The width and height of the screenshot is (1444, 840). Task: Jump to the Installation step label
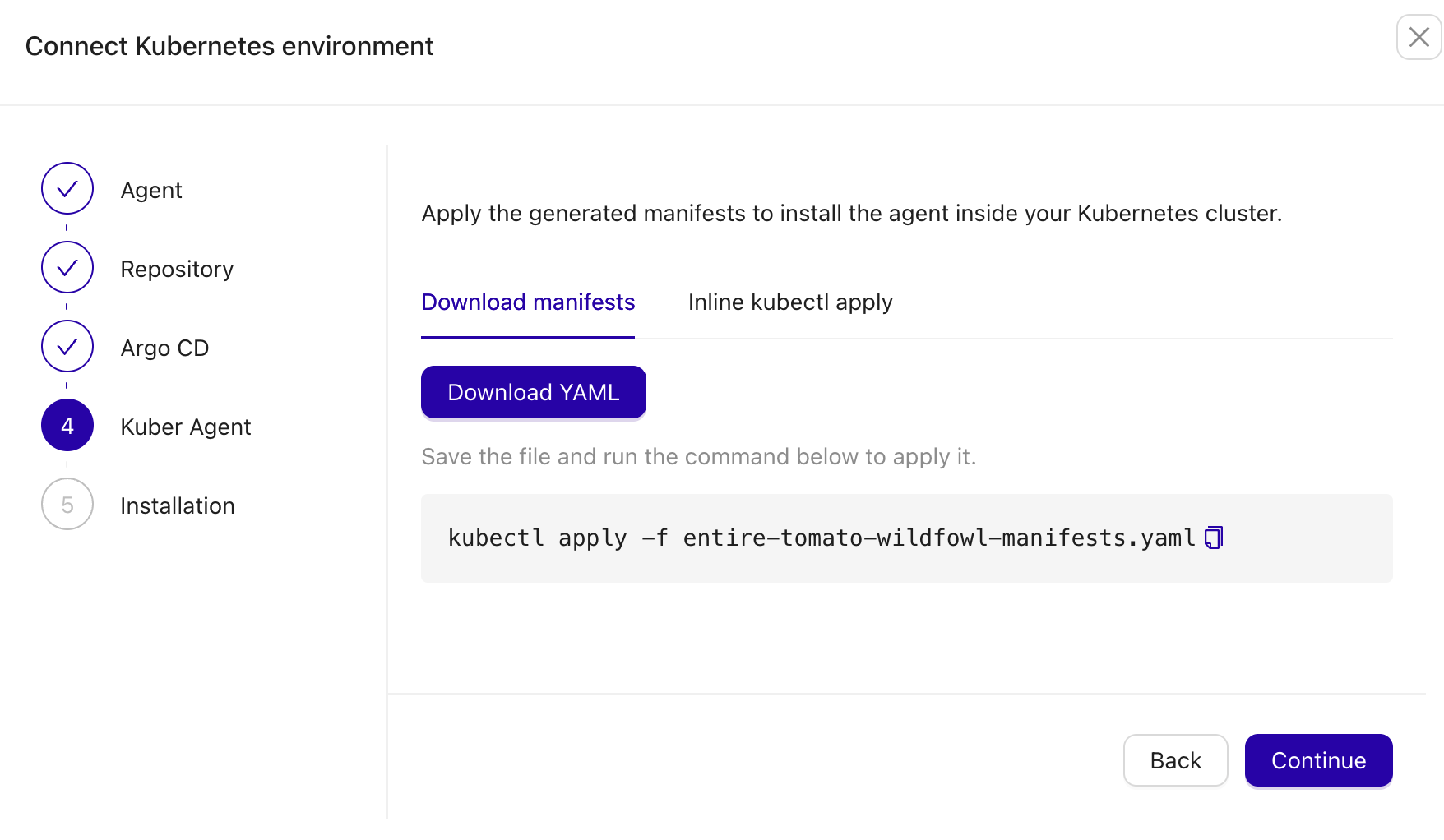pyautogui.click(x=177, y=505)
